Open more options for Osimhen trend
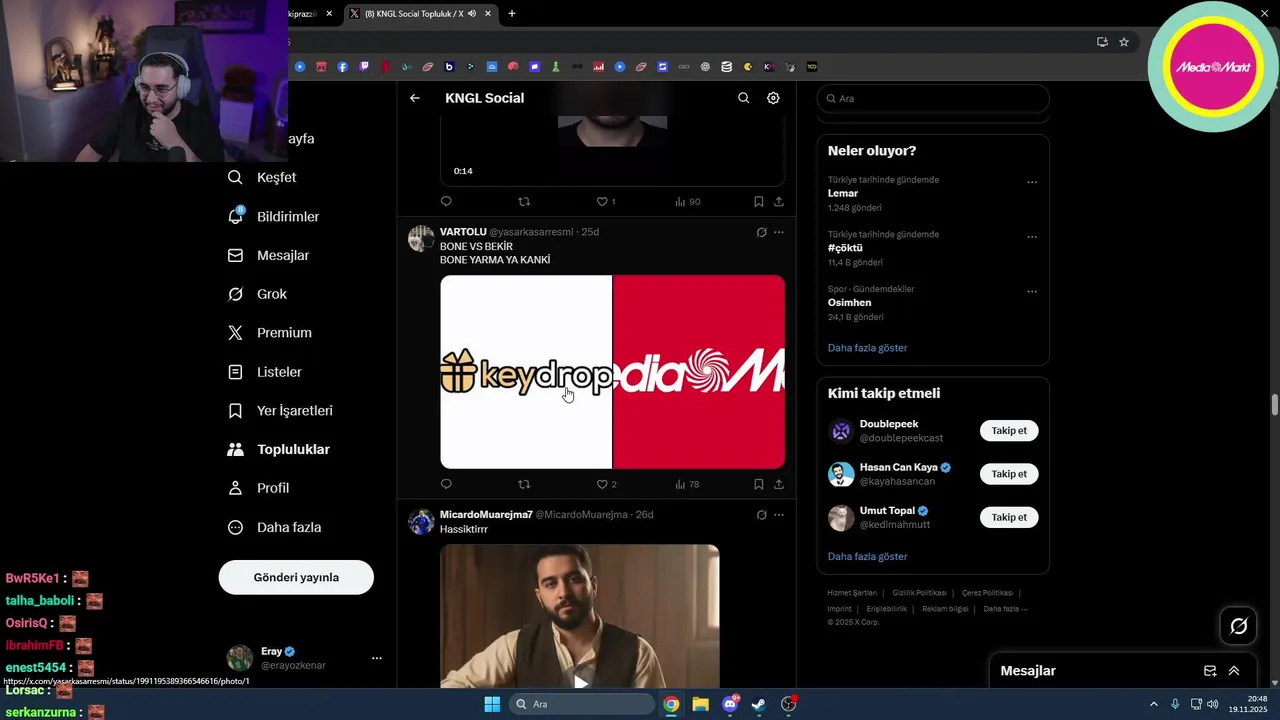1280x720 pixels. pyautogui.click(x=1032, y=292)
